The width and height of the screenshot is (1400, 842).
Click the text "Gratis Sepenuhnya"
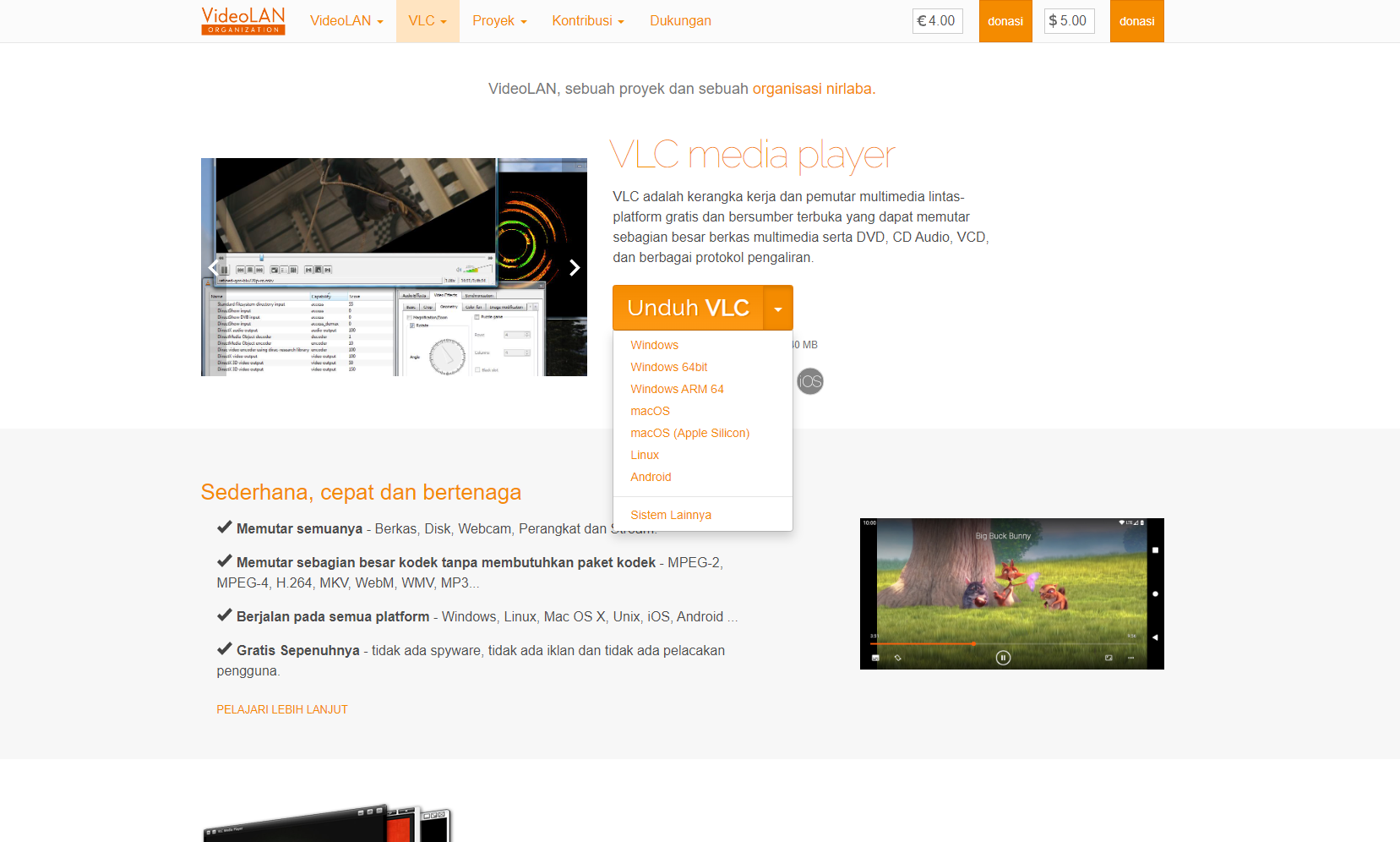298,650
